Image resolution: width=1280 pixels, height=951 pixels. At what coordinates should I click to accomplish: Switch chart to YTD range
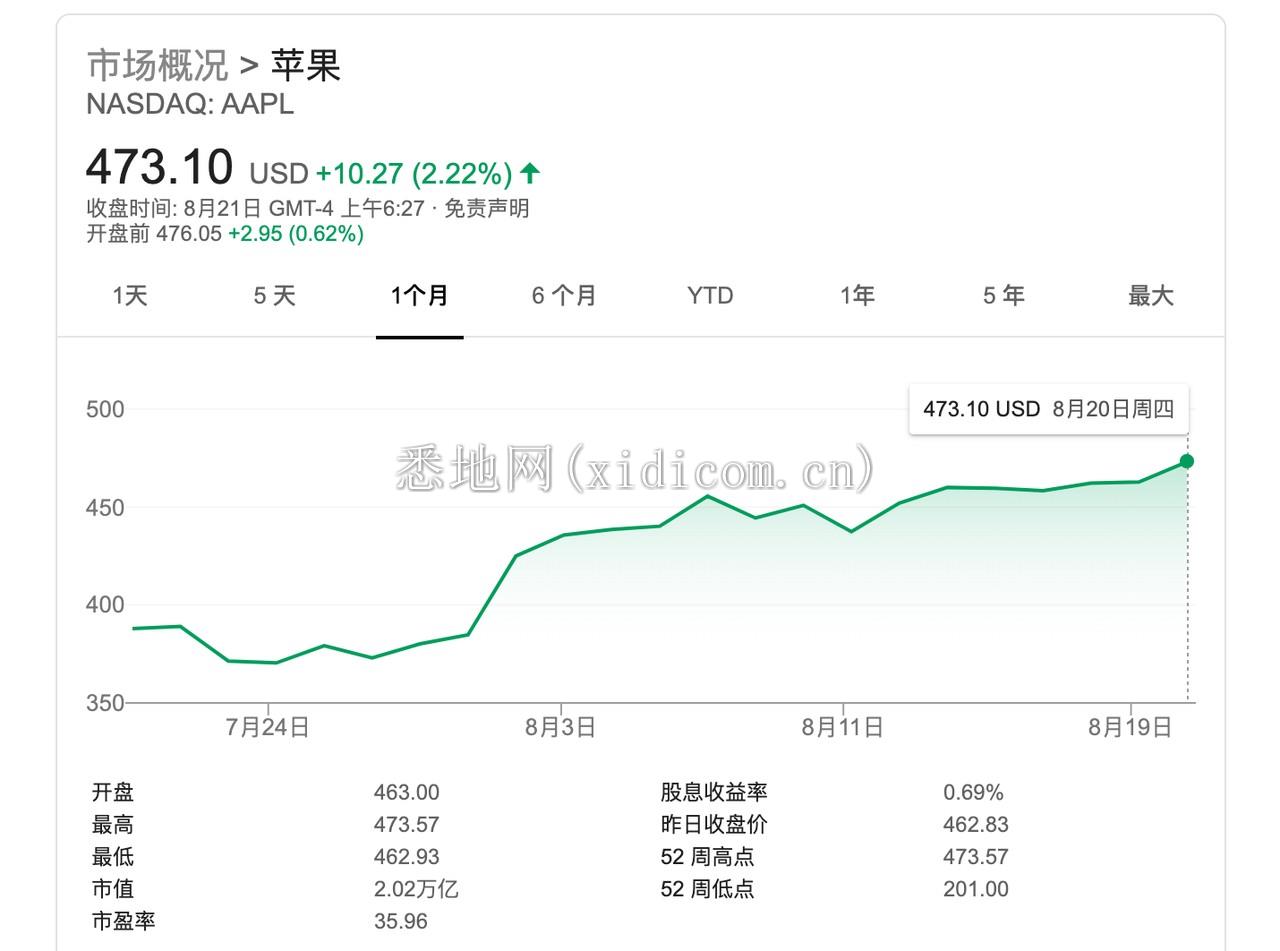(710, 296)
